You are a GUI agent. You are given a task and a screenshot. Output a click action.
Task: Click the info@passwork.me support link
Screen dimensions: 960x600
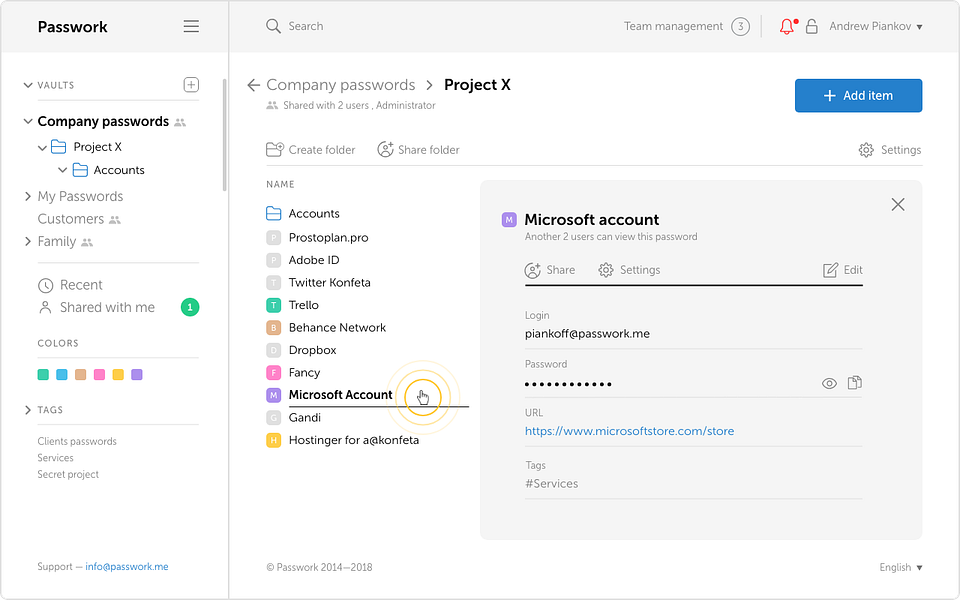[127, 567]
